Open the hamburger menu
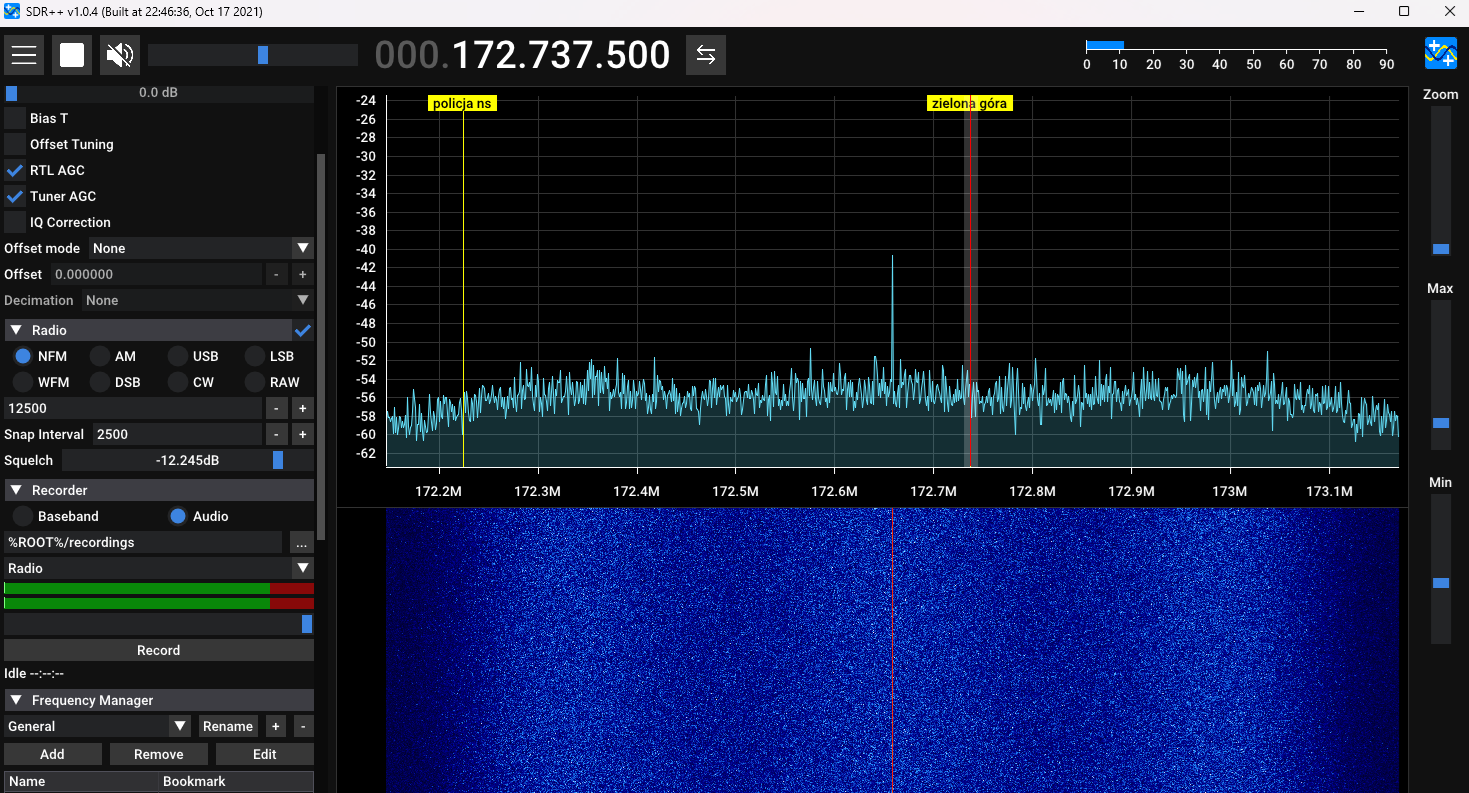Screen dimensions: 1469x793 pyautogui.click(x=23, y=55)
